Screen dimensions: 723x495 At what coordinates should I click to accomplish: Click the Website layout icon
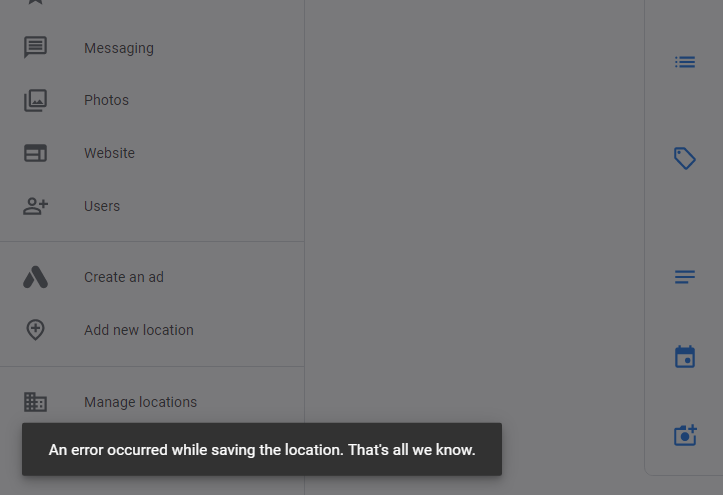tap(36, 153)
